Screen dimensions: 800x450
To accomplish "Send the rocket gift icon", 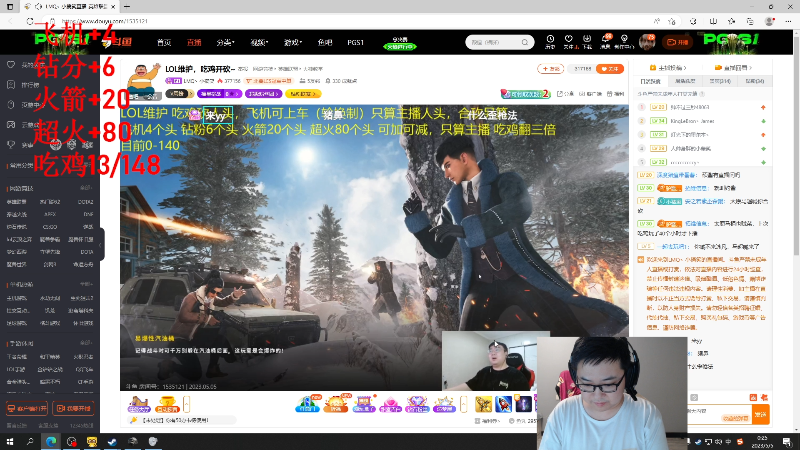I will [503, 404].
